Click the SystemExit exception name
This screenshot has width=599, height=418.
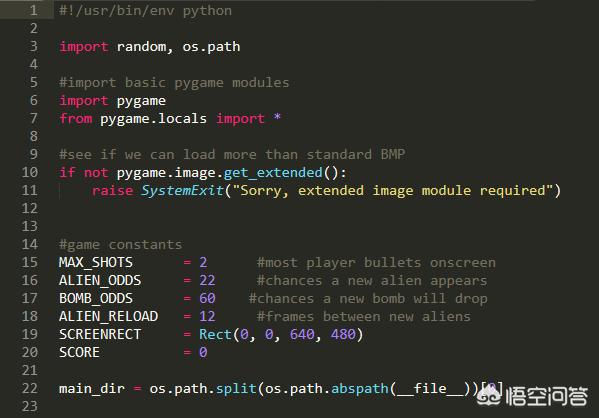(182, 190)
